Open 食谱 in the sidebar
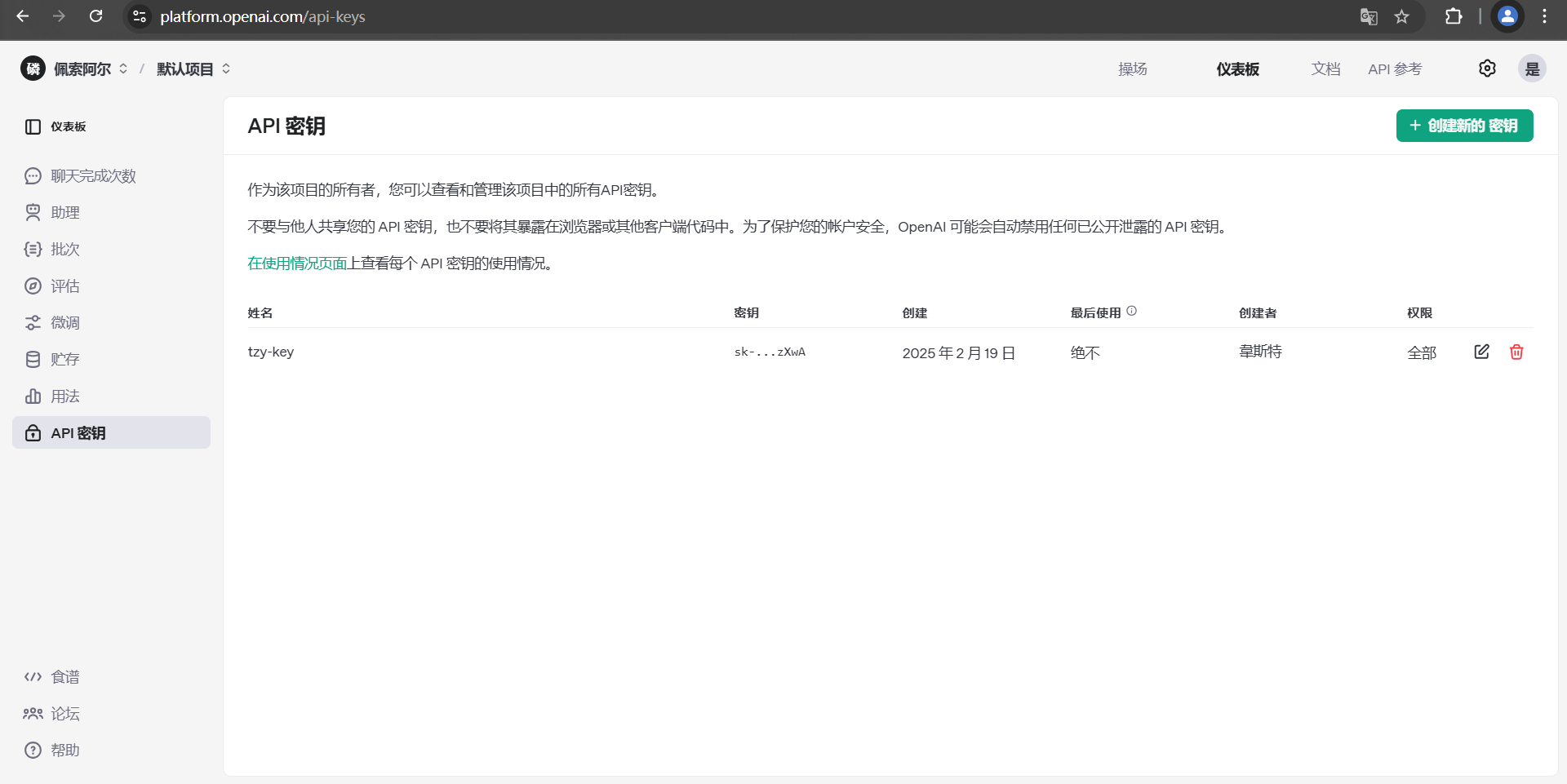 (112, 677)
